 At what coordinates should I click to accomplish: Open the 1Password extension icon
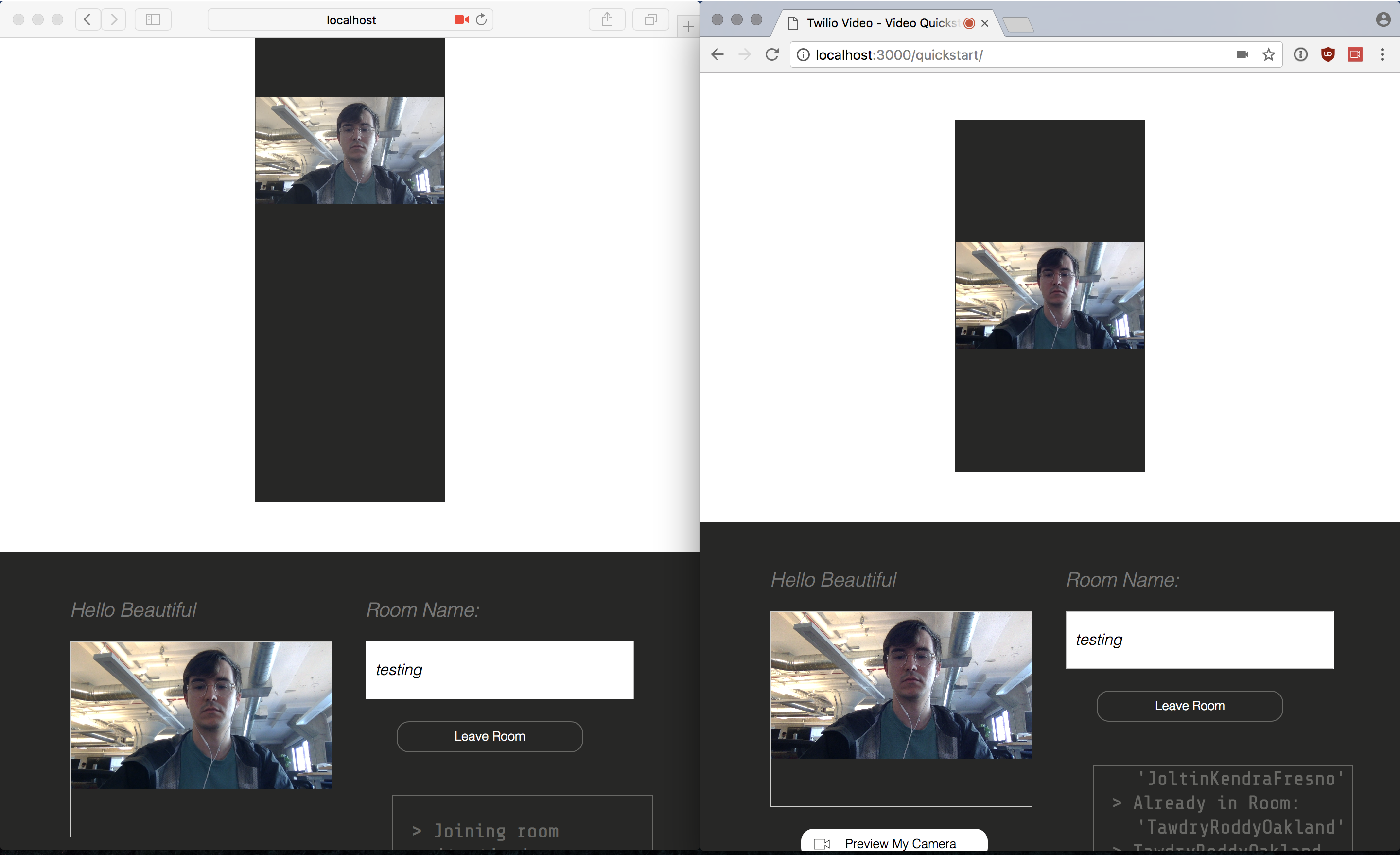[x=1300, y=54]
